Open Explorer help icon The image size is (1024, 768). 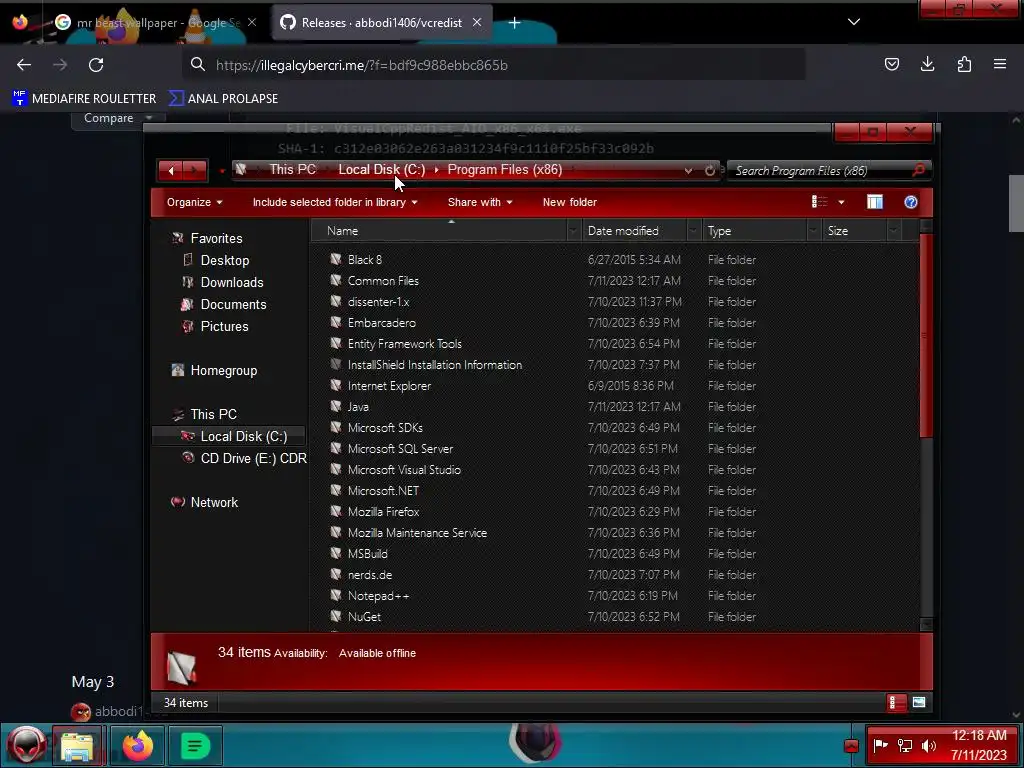point(911,202)
